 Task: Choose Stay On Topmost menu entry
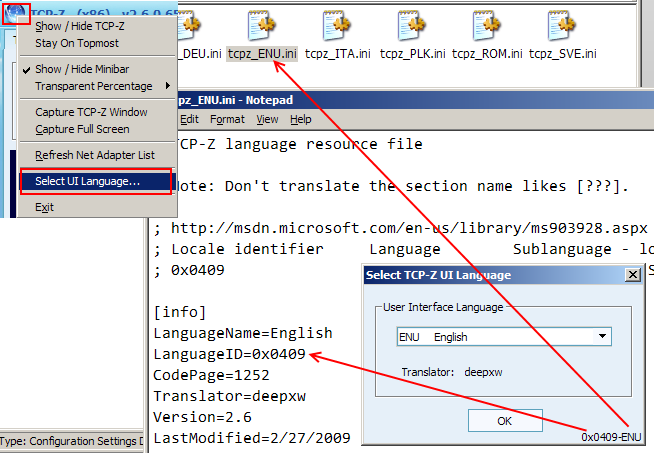pyautogui.click(x=97, y=43)
